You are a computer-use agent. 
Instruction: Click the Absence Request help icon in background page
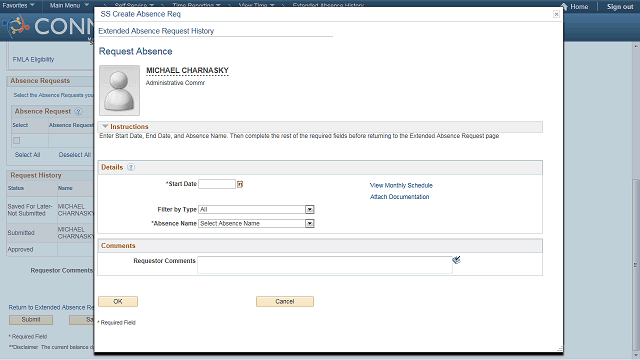click(x=78, y=111)
